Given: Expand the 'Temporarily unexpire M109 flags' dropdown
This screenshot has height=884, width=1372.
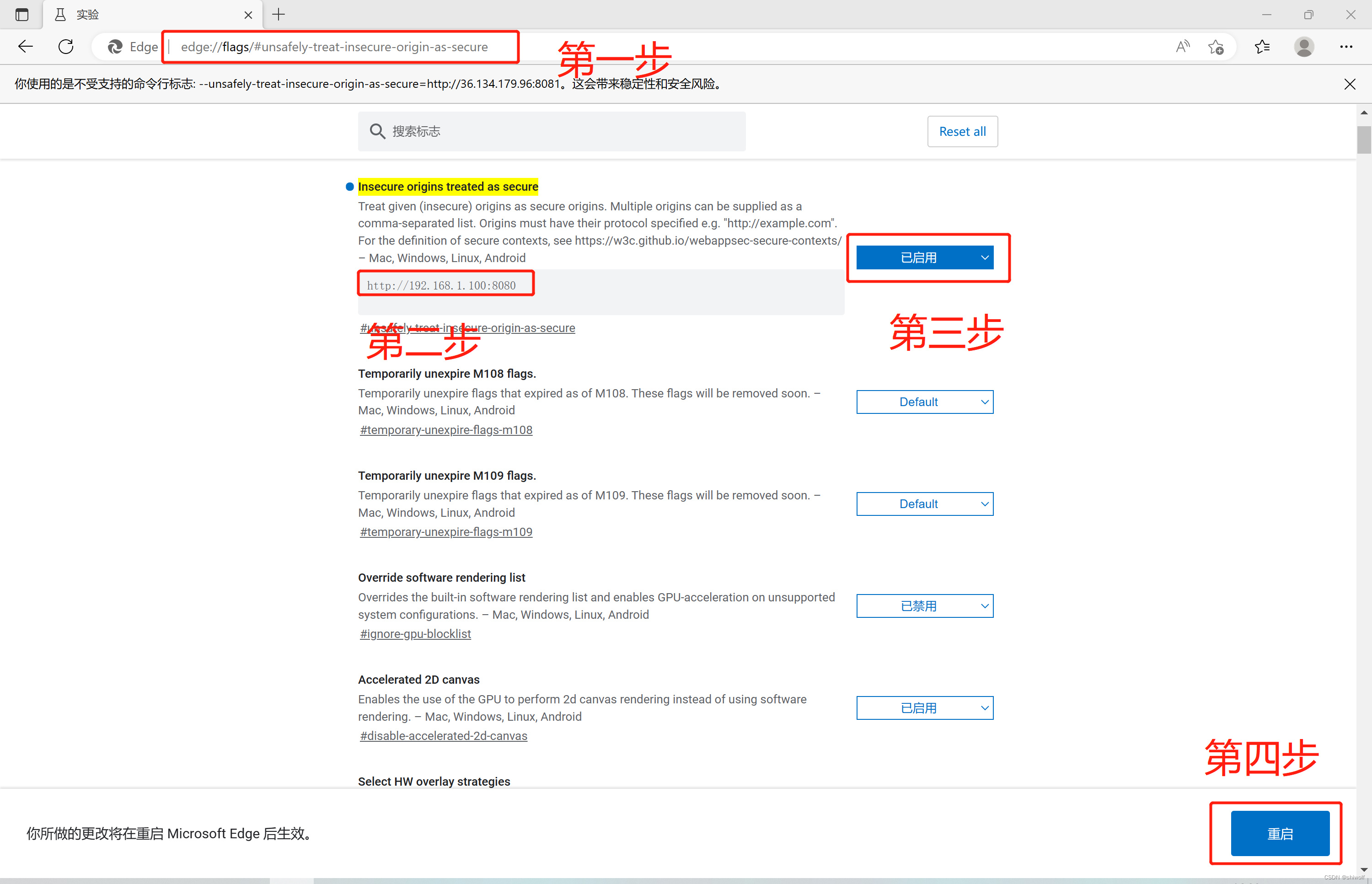Looking at the screenshot, I should coord(926,504).
